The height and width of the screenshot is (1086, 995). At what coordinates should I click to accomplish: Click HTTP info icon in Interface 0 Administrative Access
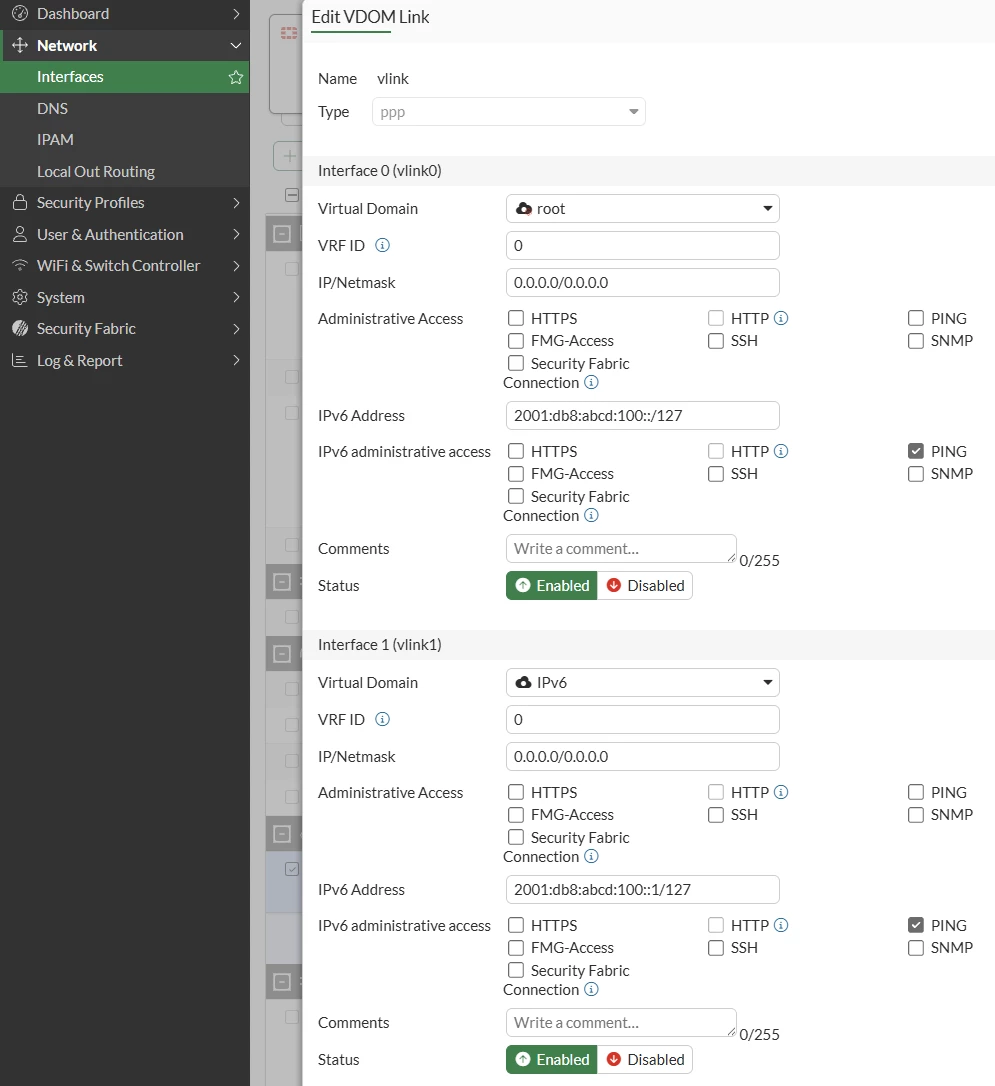[x=781, y=318]
